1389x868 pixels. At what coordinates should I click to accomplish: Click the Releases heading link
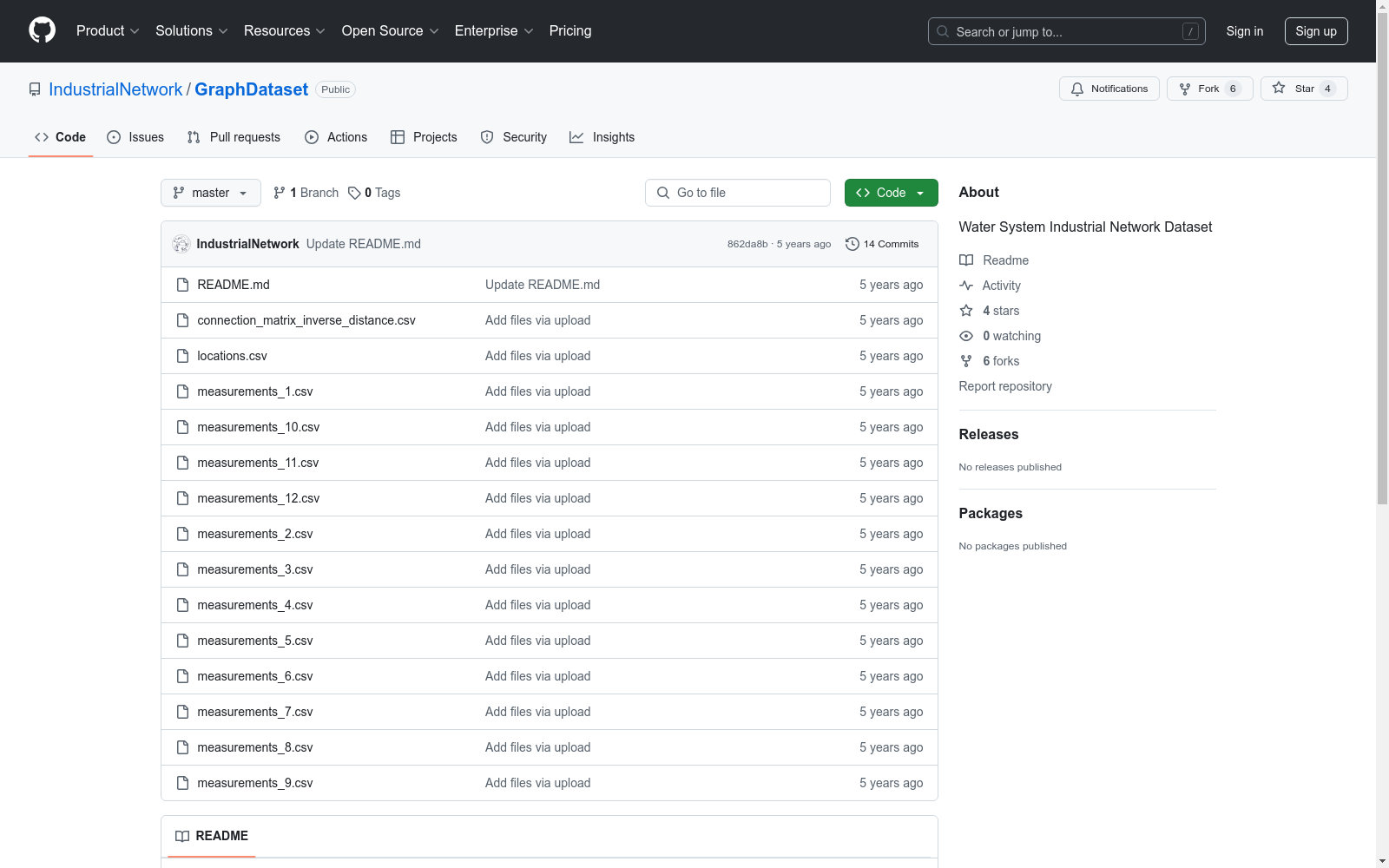989,434
